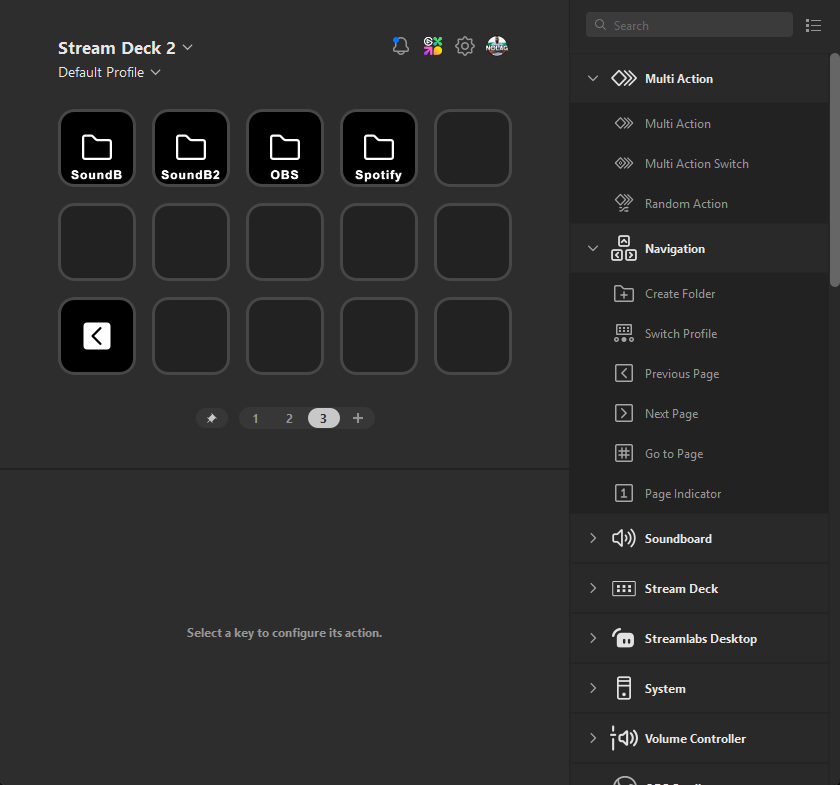This screenshot has width=840, height=785.
Task: Open the Spotify folder key
Action: tap(379, 148)
